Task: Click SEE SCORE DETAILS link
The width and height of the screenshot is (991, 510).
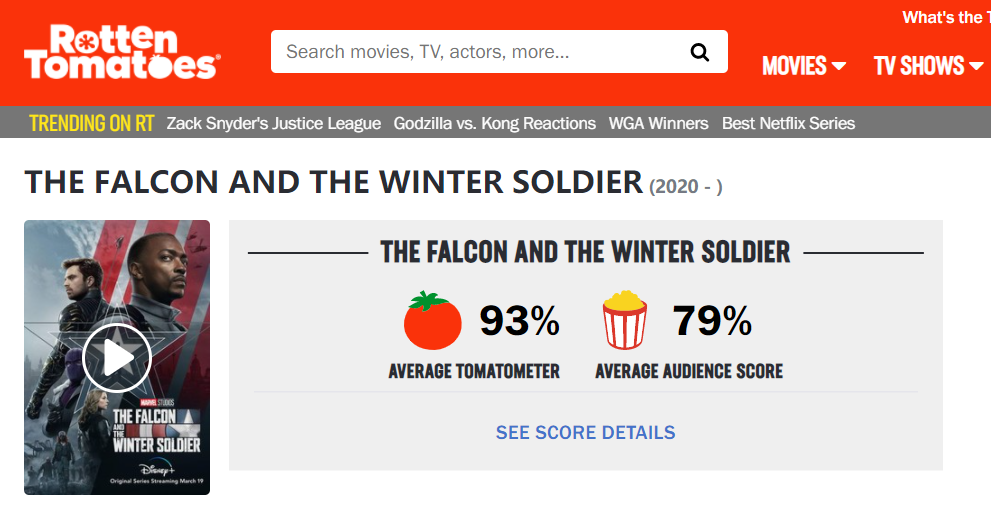Action: 586,432
